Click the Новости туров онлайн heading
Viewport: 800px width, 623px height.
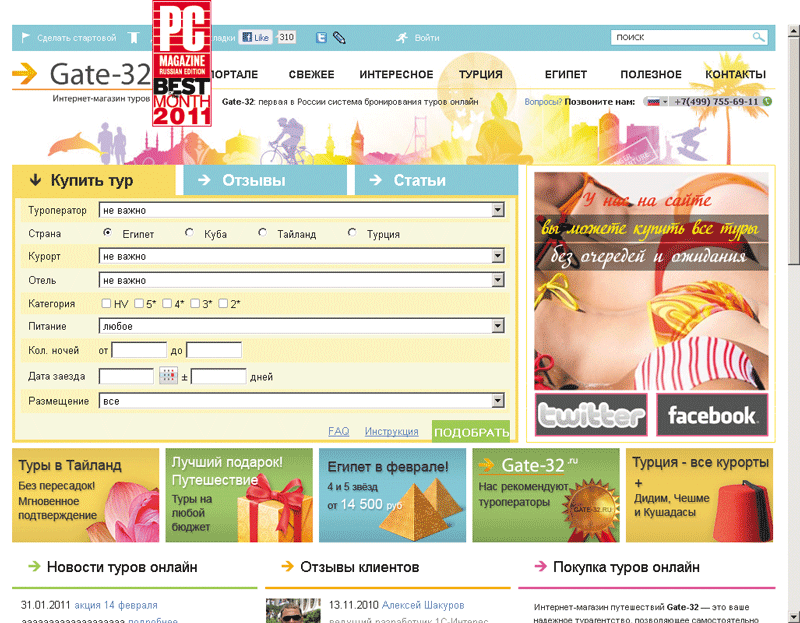122,567
